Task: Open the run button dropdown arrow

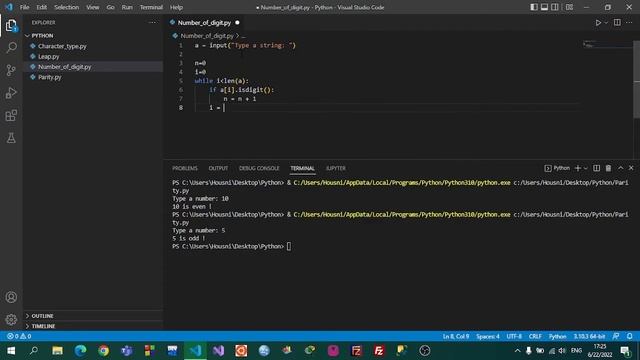Action: tap(606, 23)
